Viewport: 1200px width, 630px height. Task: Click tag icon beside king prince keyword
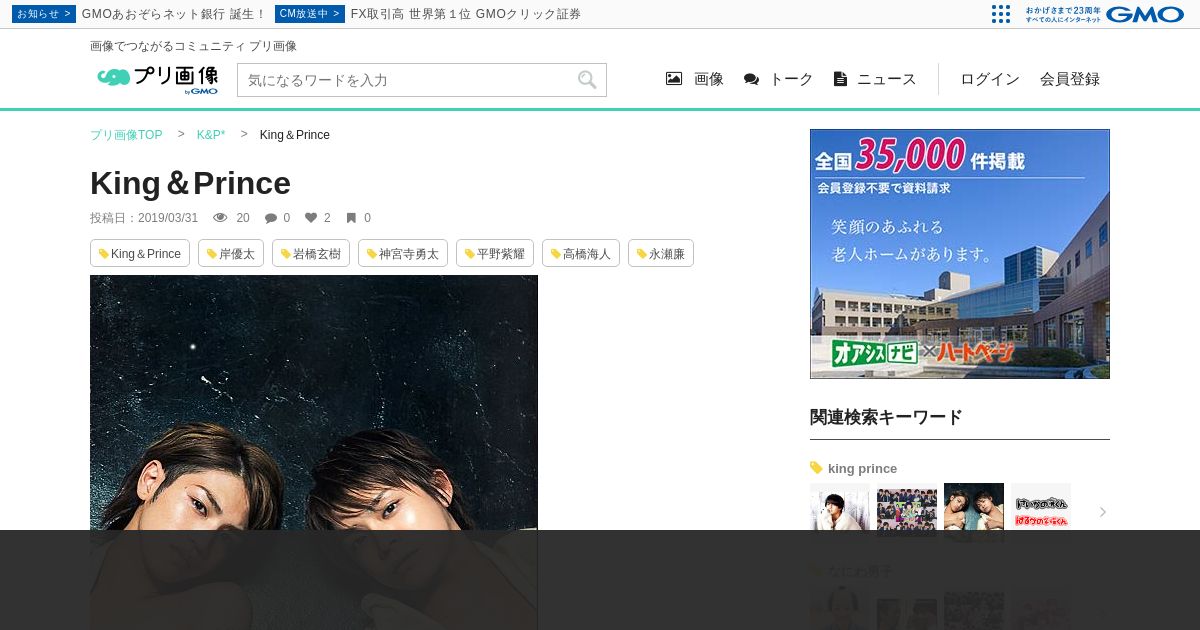[816, 468]
